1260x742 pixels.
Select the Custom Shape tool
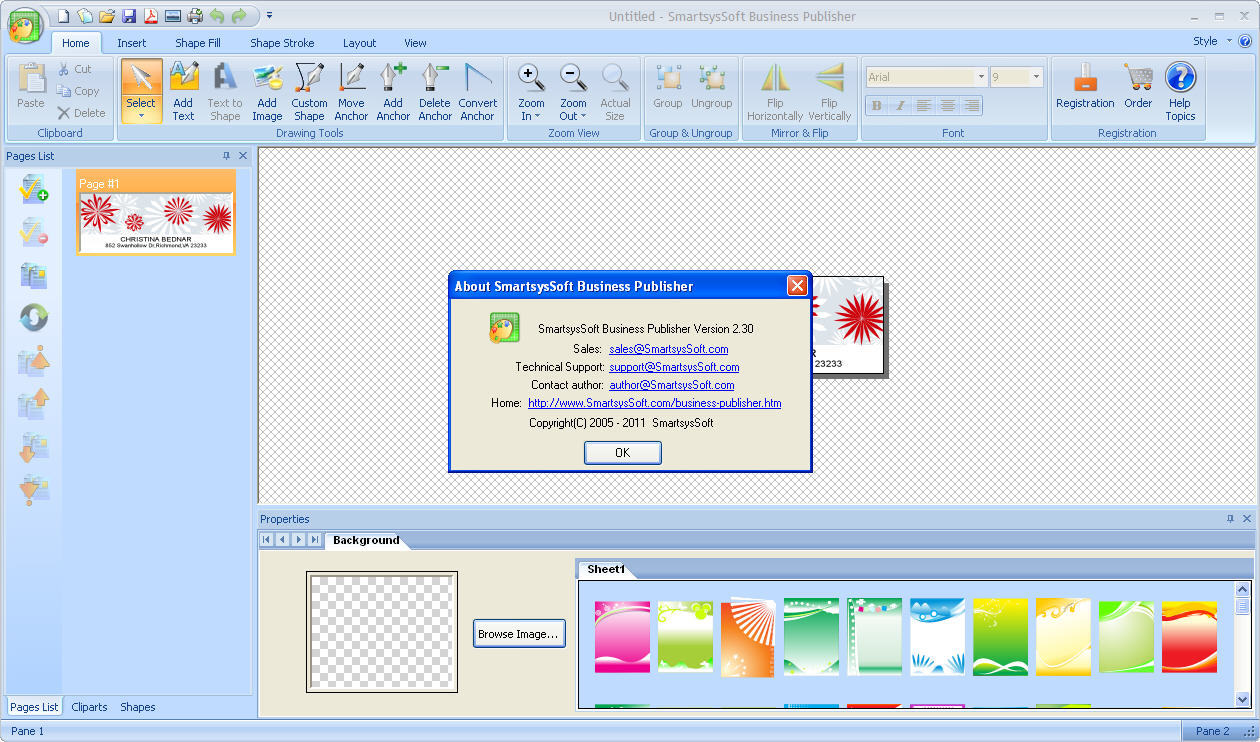309,91
